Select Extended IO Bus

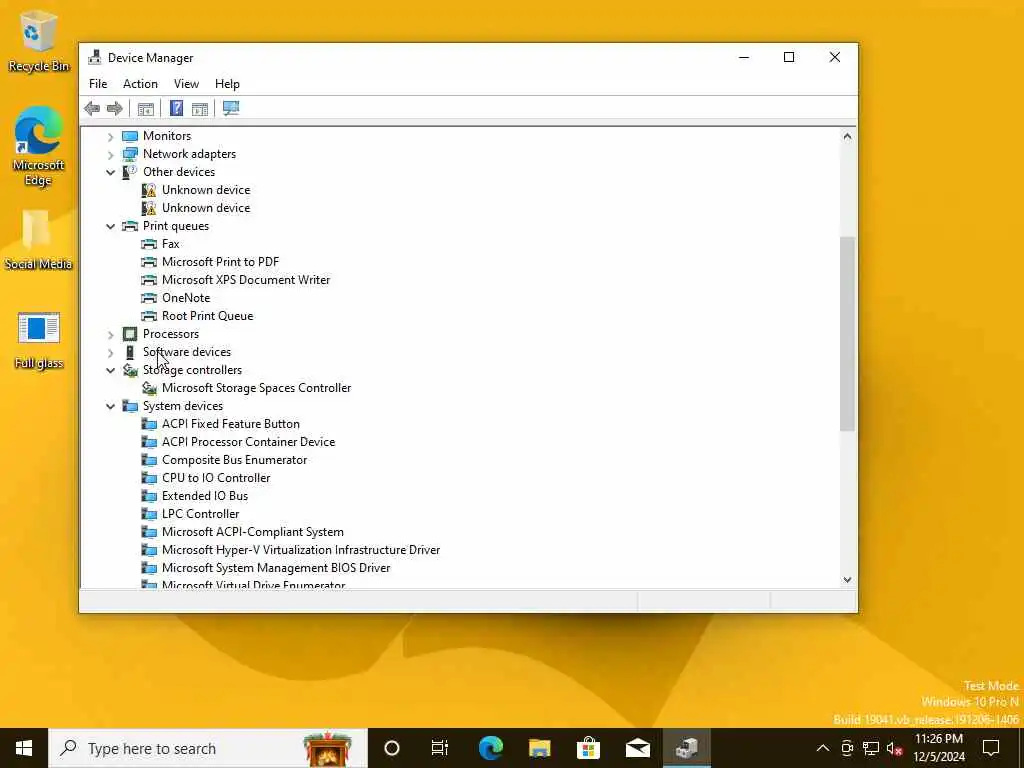[205, 496]
